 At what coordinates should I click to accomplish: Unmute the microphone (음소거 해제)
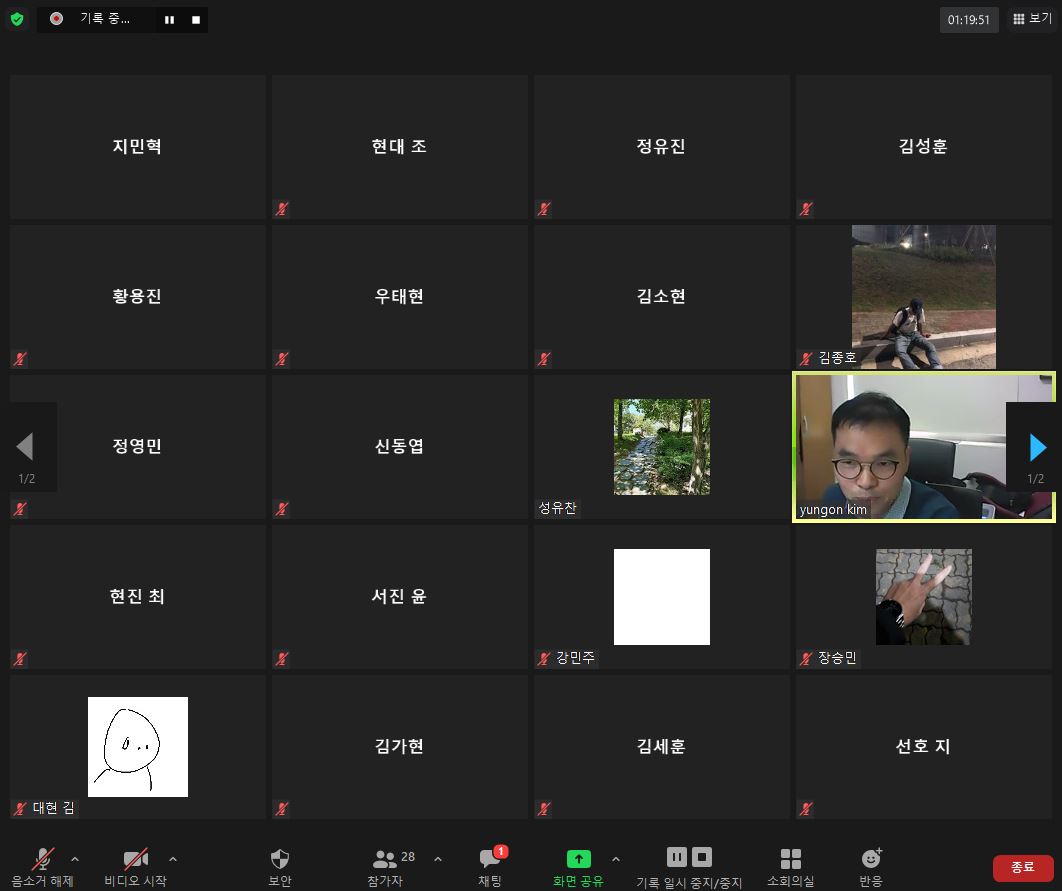(x=43, y=867)
